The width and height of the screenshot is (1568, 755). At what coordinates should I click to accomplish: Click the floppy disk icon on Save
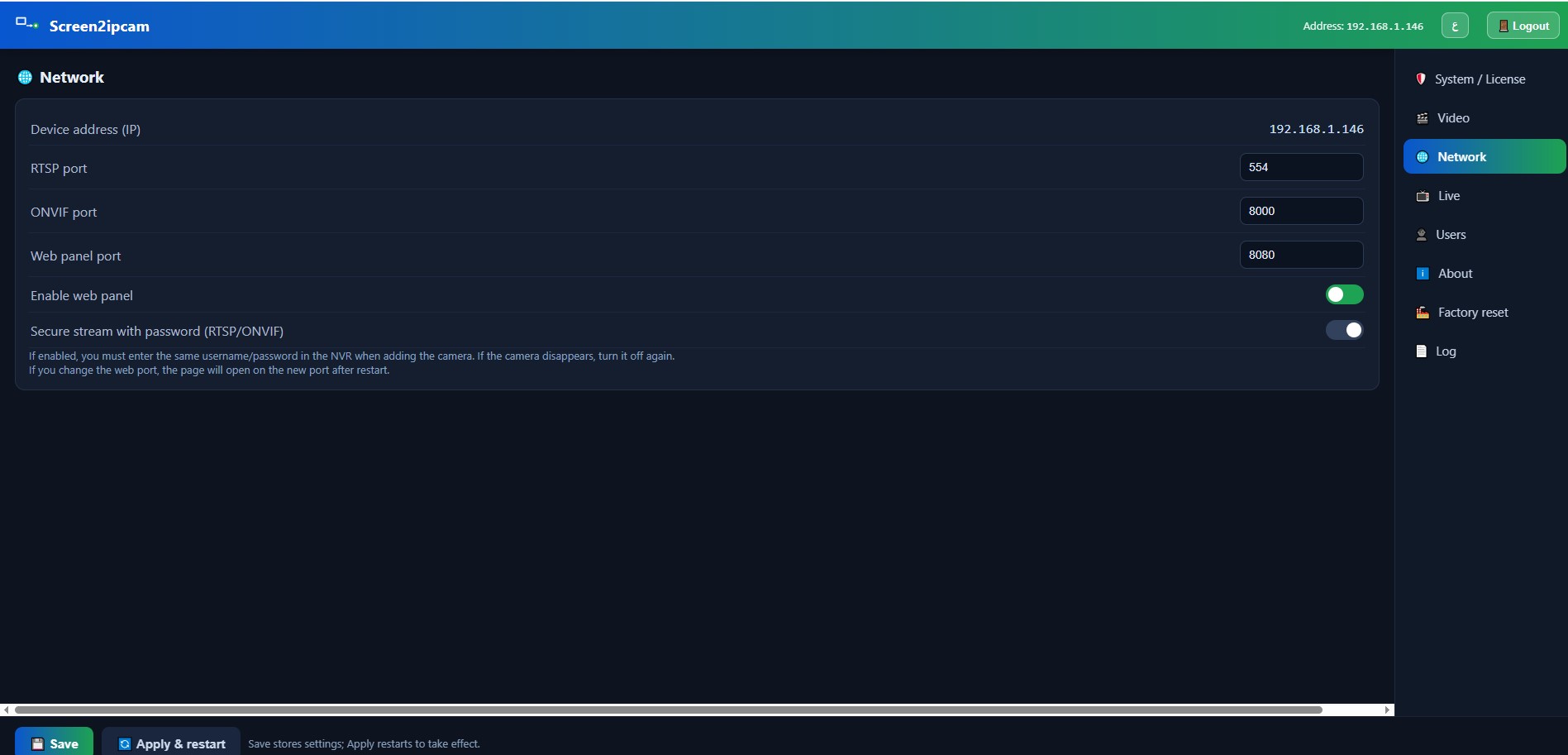[37, 744]
